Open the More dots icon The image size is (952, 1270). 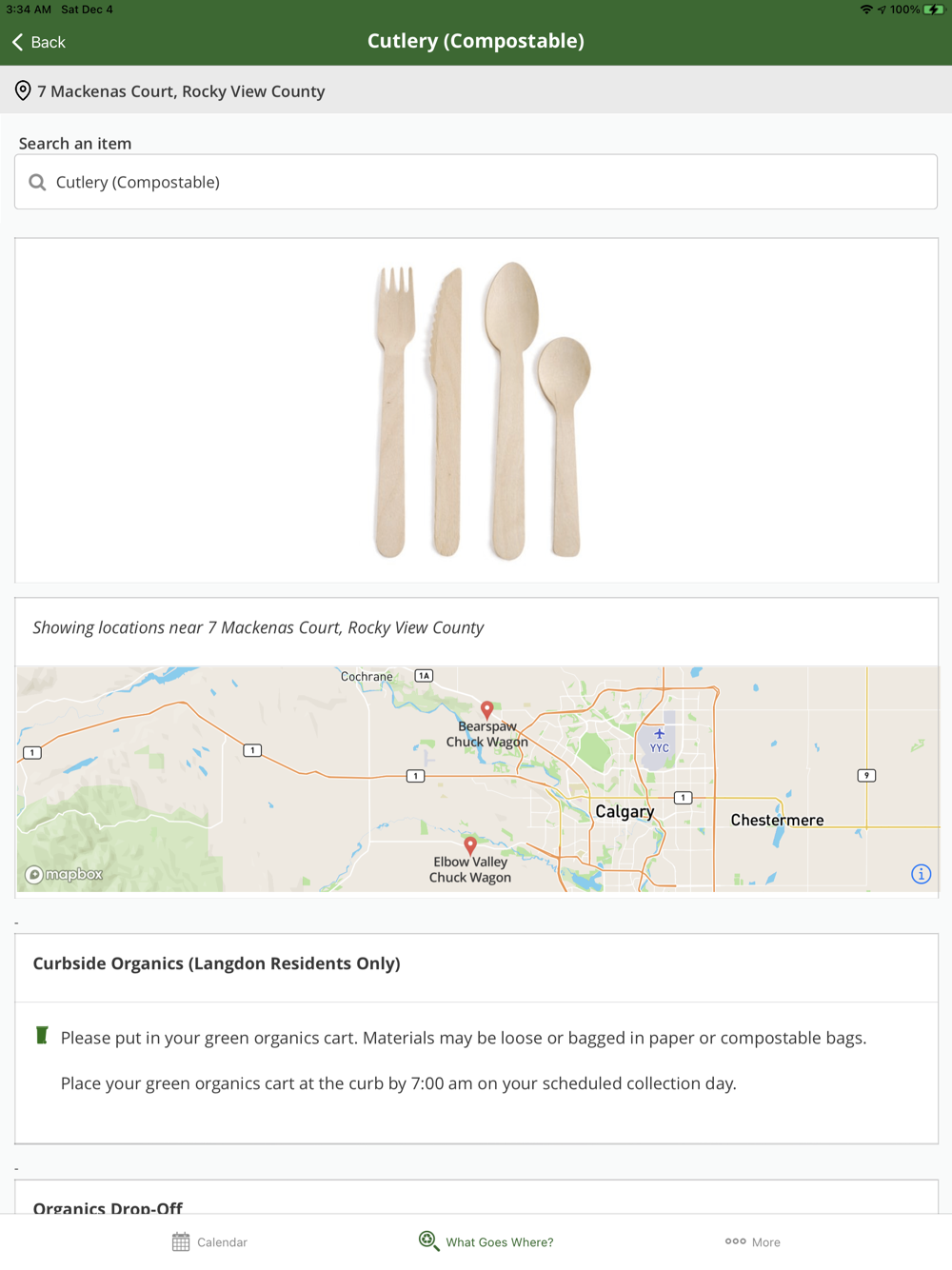tap(735, 1241)
